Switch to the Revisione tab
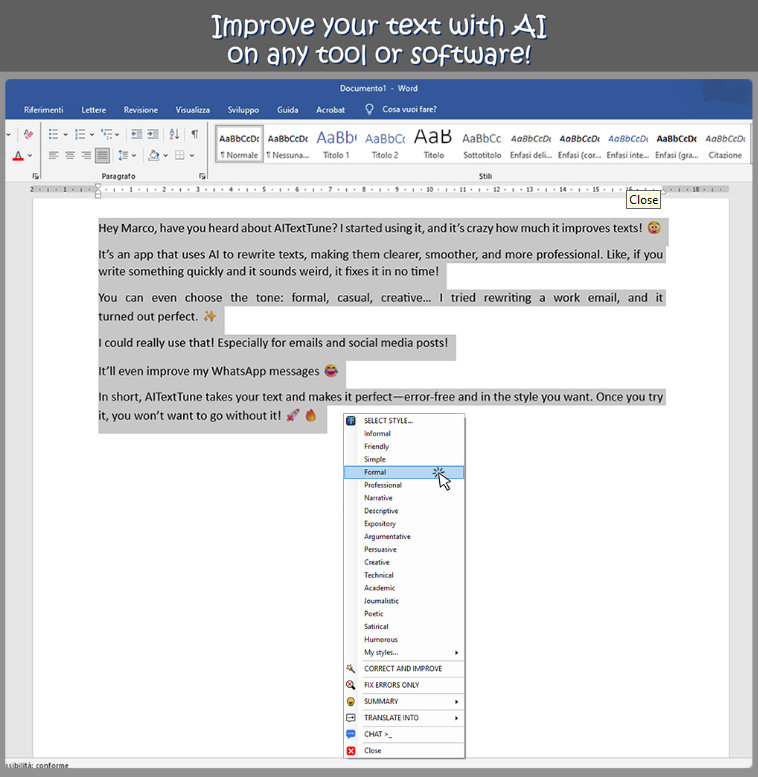 coord(141,110)
